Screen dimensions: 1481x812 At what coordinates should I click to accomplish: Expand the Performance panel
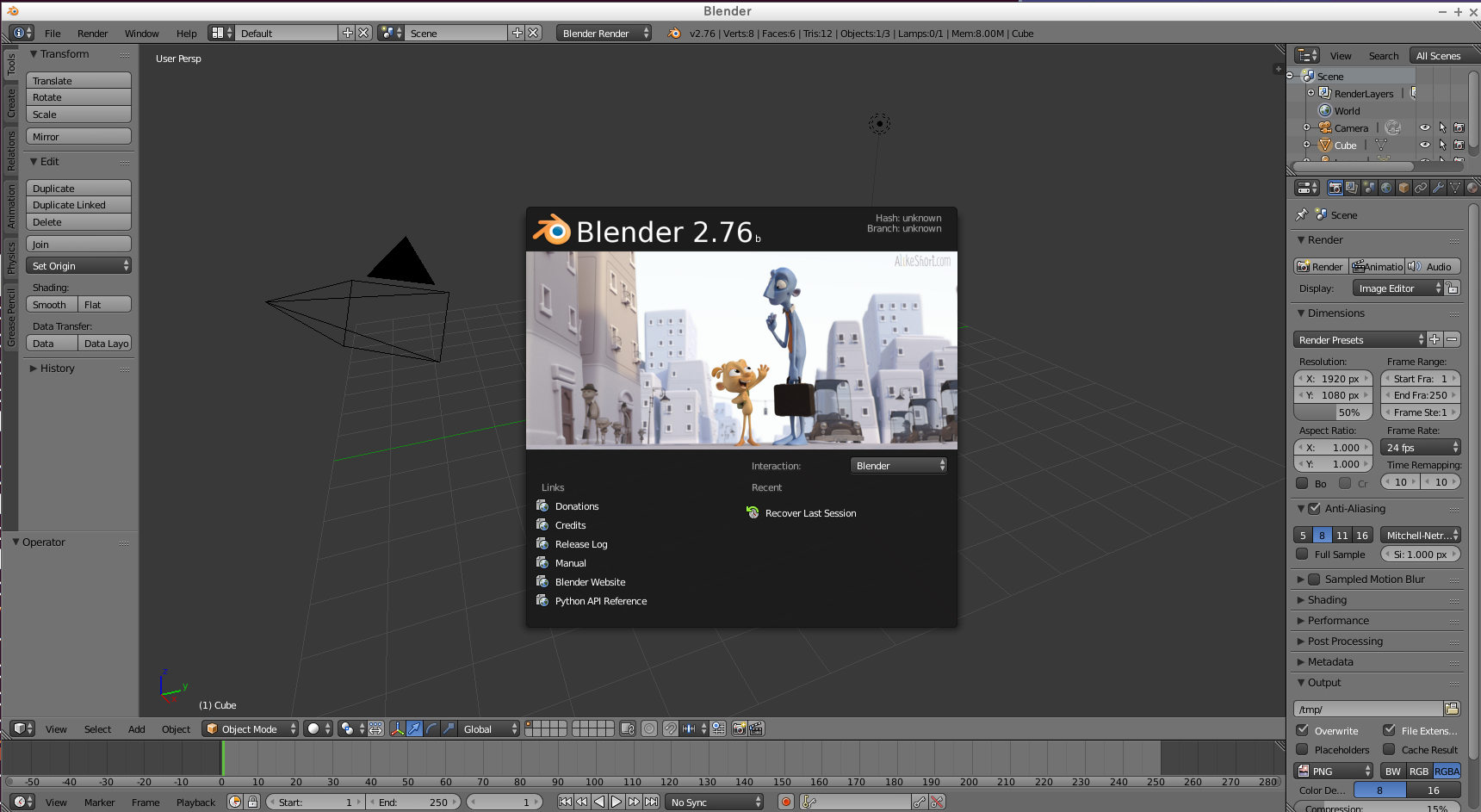click(1338, 621)
